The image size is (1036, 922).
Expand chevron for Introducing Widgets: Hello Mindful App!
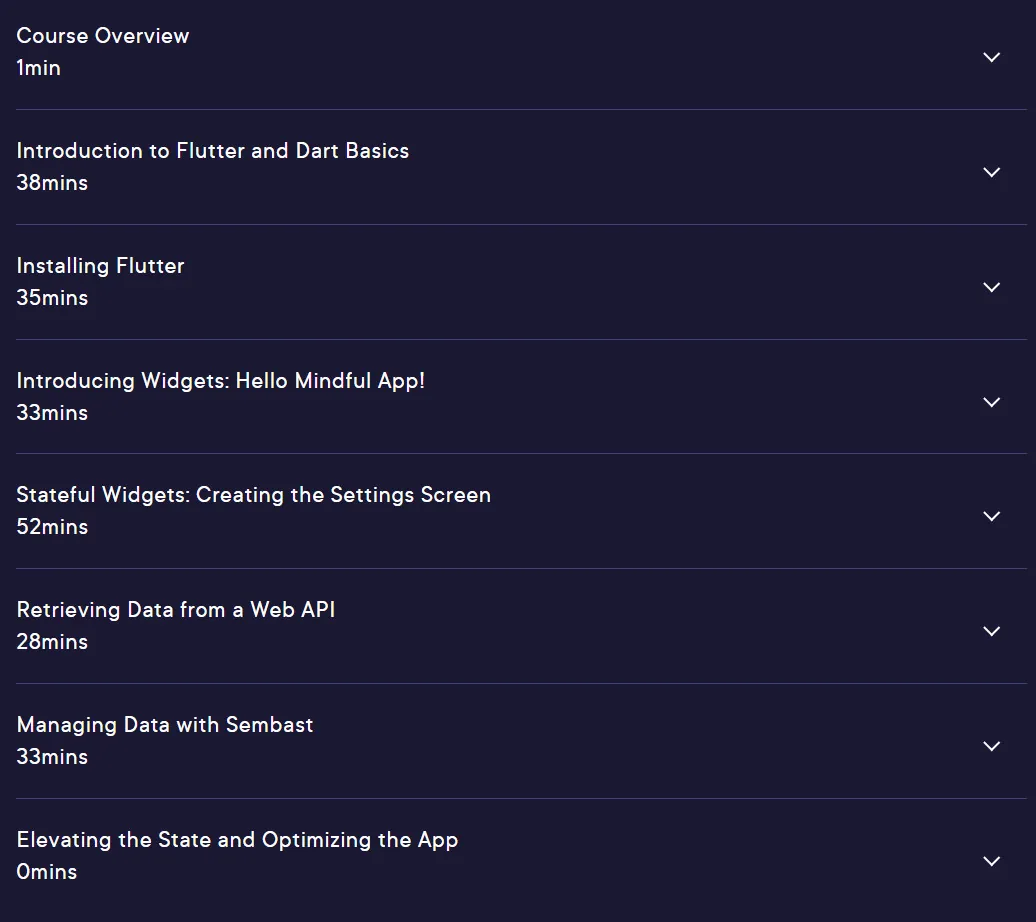[991, 403]
